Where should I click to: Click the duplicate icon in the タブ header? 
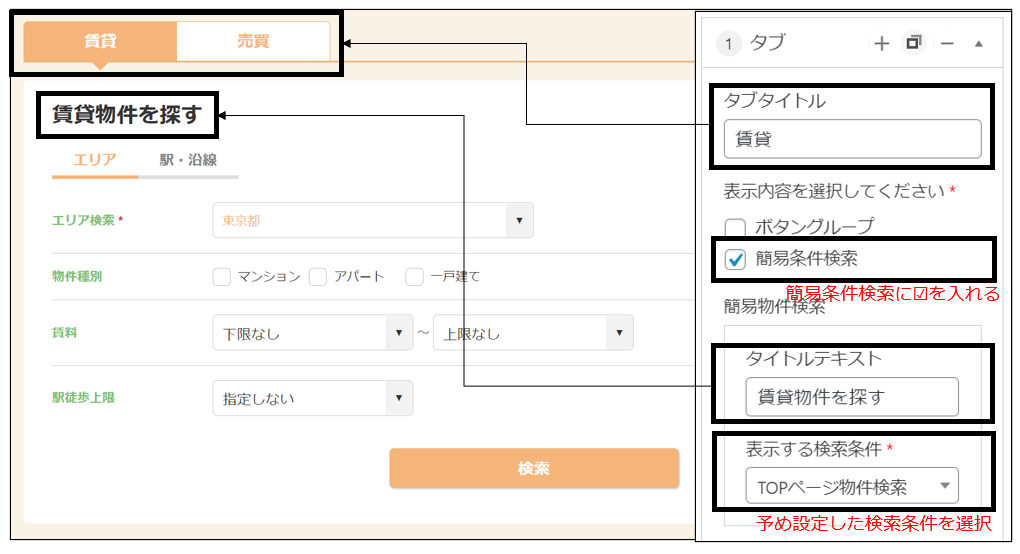[x=913, y=43]
